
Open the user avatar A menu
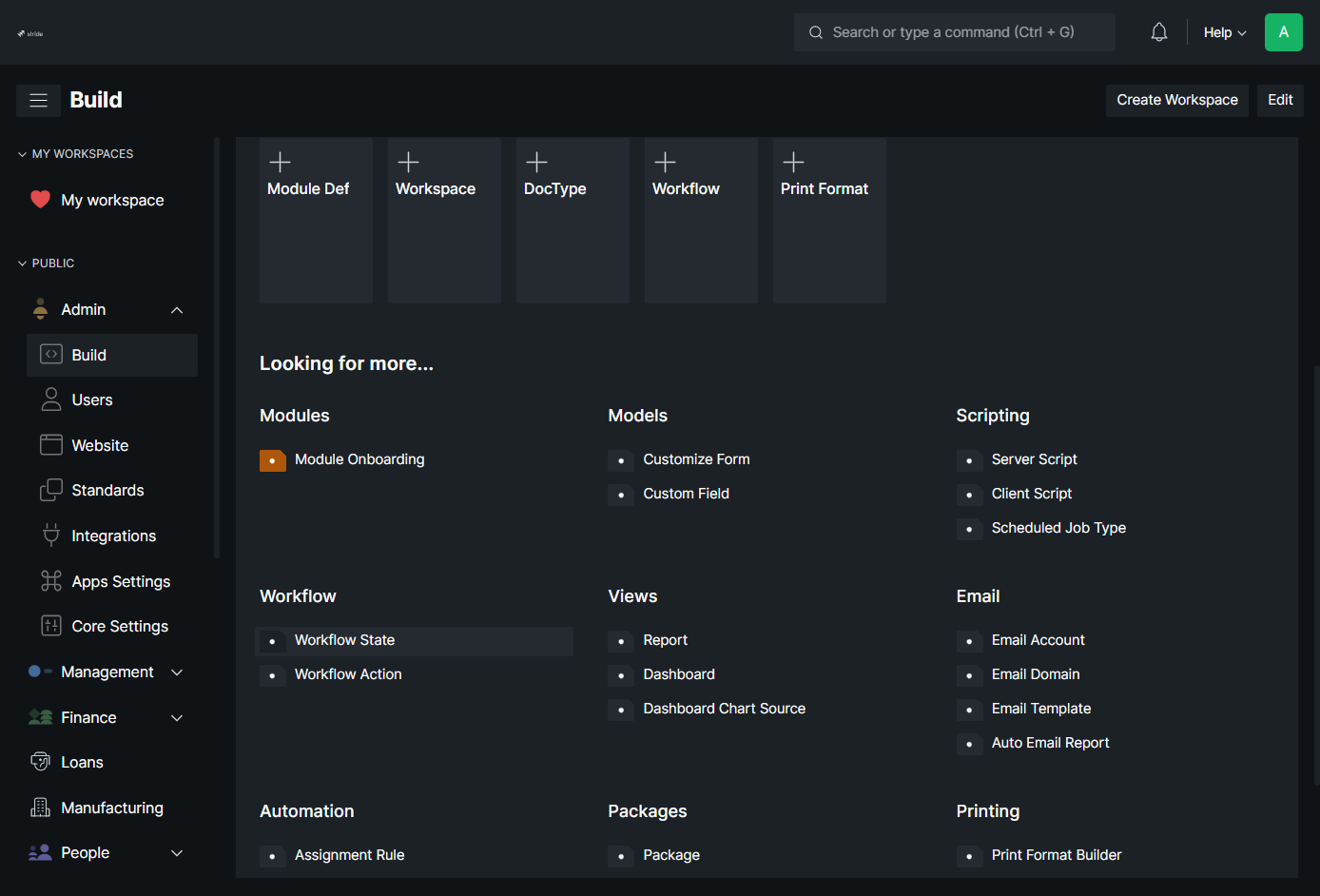1283,32
